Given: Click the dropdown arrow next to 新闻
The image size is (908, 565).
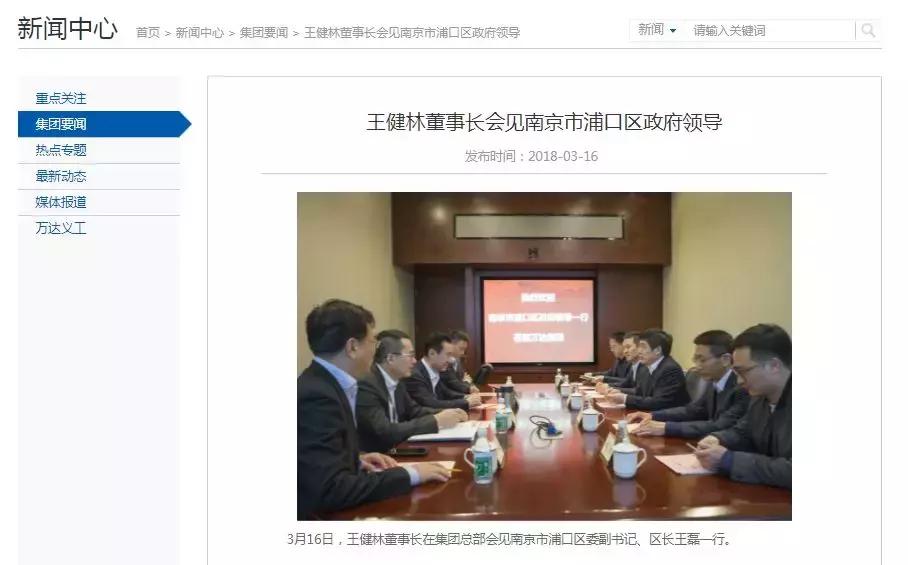Looking at the screenshot, I should 673,31.
